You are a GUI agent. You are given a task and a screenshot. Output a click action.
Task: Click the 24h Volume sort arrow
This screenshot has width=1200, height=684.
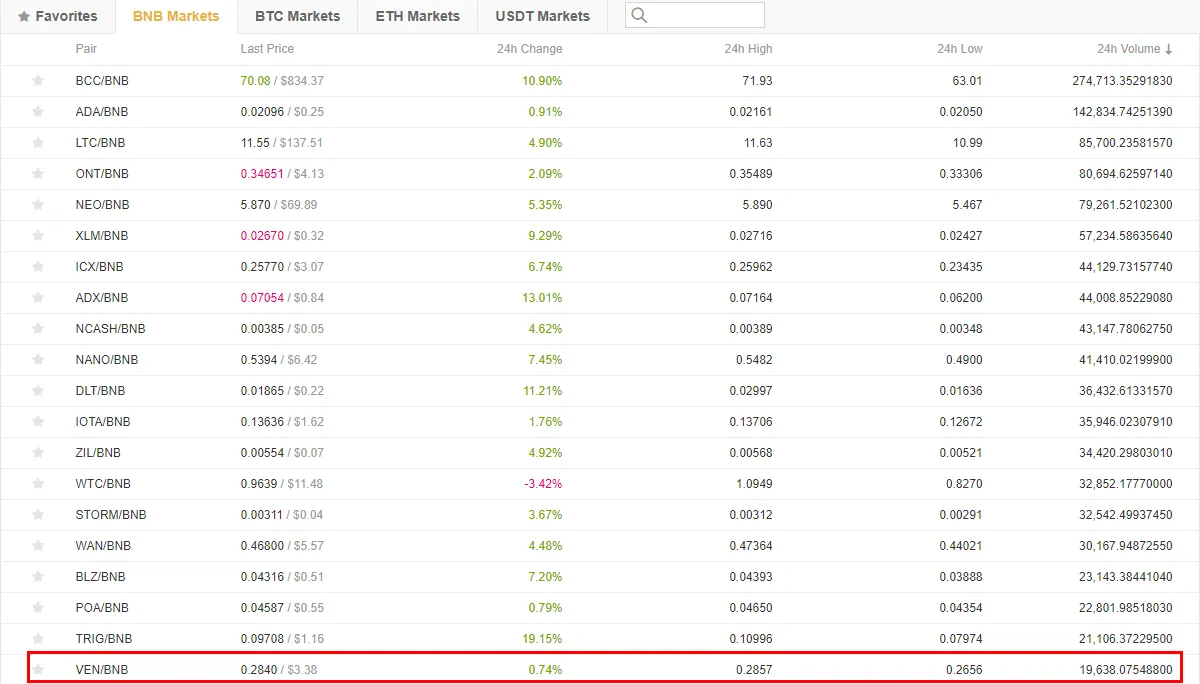point(1169,49)
